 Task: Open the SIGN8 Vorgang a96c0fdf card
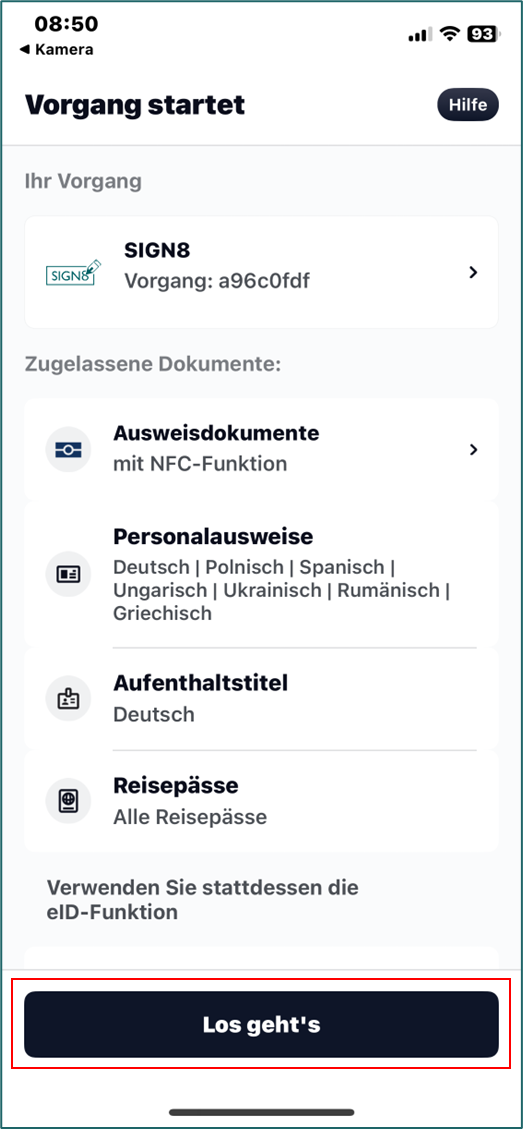point(262,272)
